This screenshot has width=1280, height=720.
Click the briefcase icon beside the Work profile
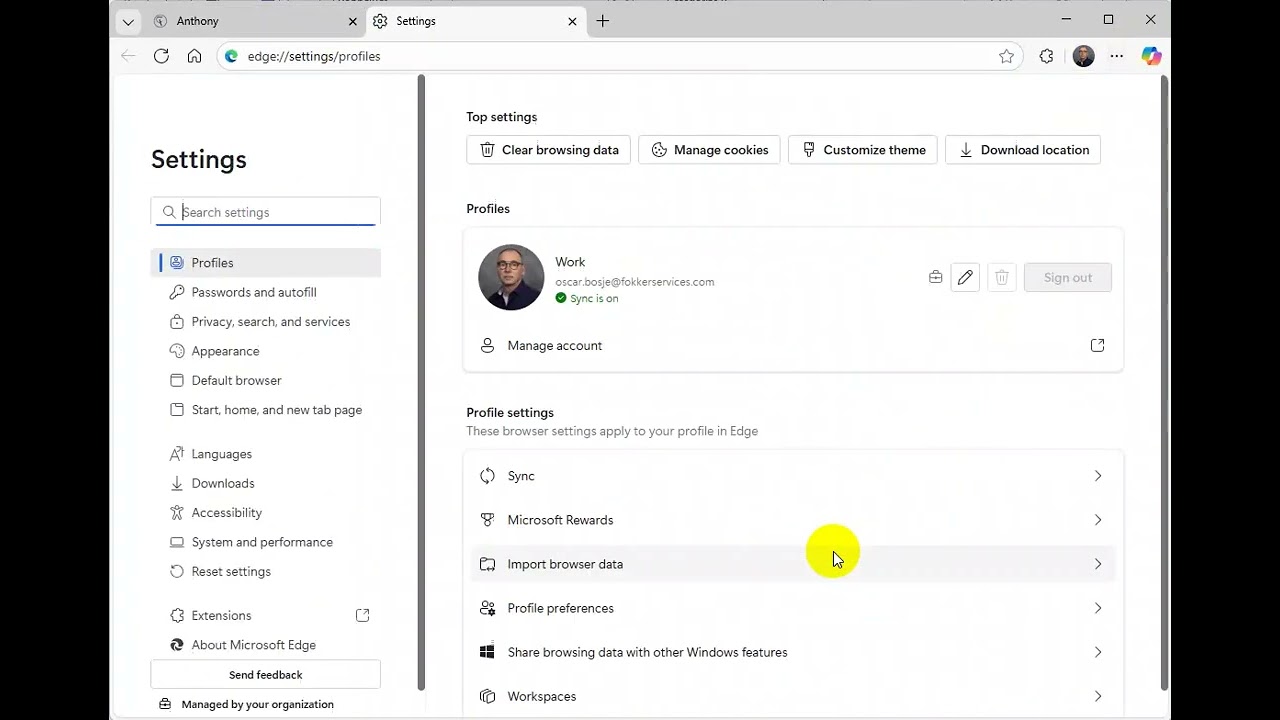click(935, 277)
